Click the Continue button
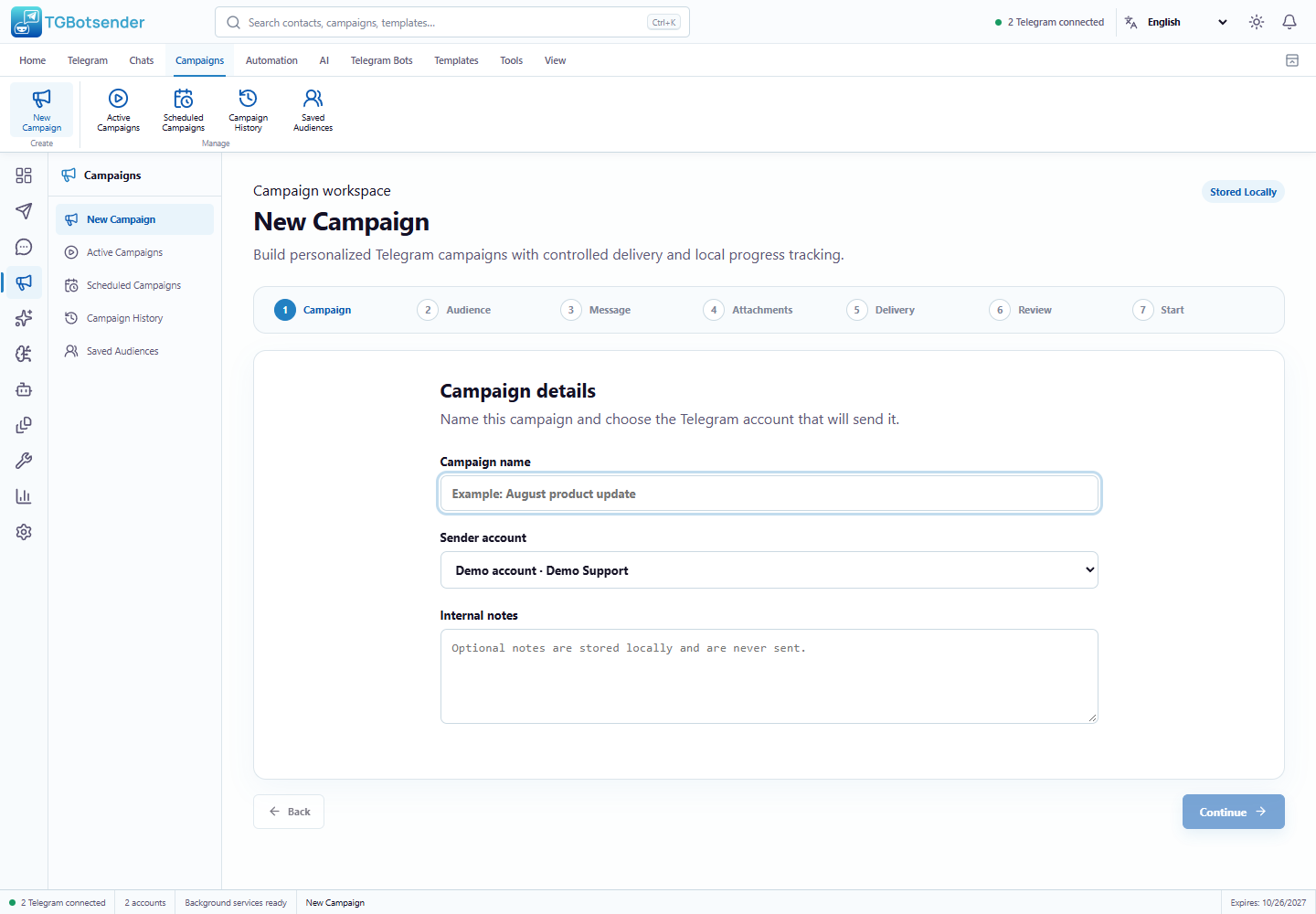Image resolution: width=1316 pixels, height=914 pixels. tap(1233, 812)
